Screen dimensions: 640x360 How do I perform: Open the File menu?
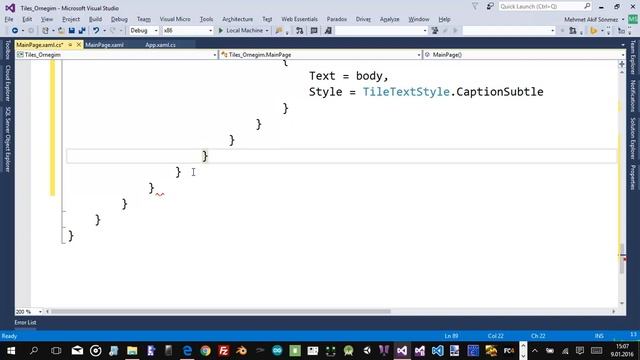[x=9, y=19]
